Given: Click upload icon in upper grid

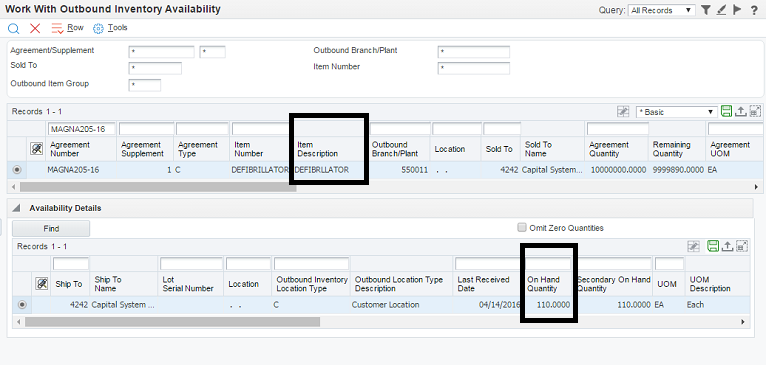Looking at the screenshot, I should point(741,112).
